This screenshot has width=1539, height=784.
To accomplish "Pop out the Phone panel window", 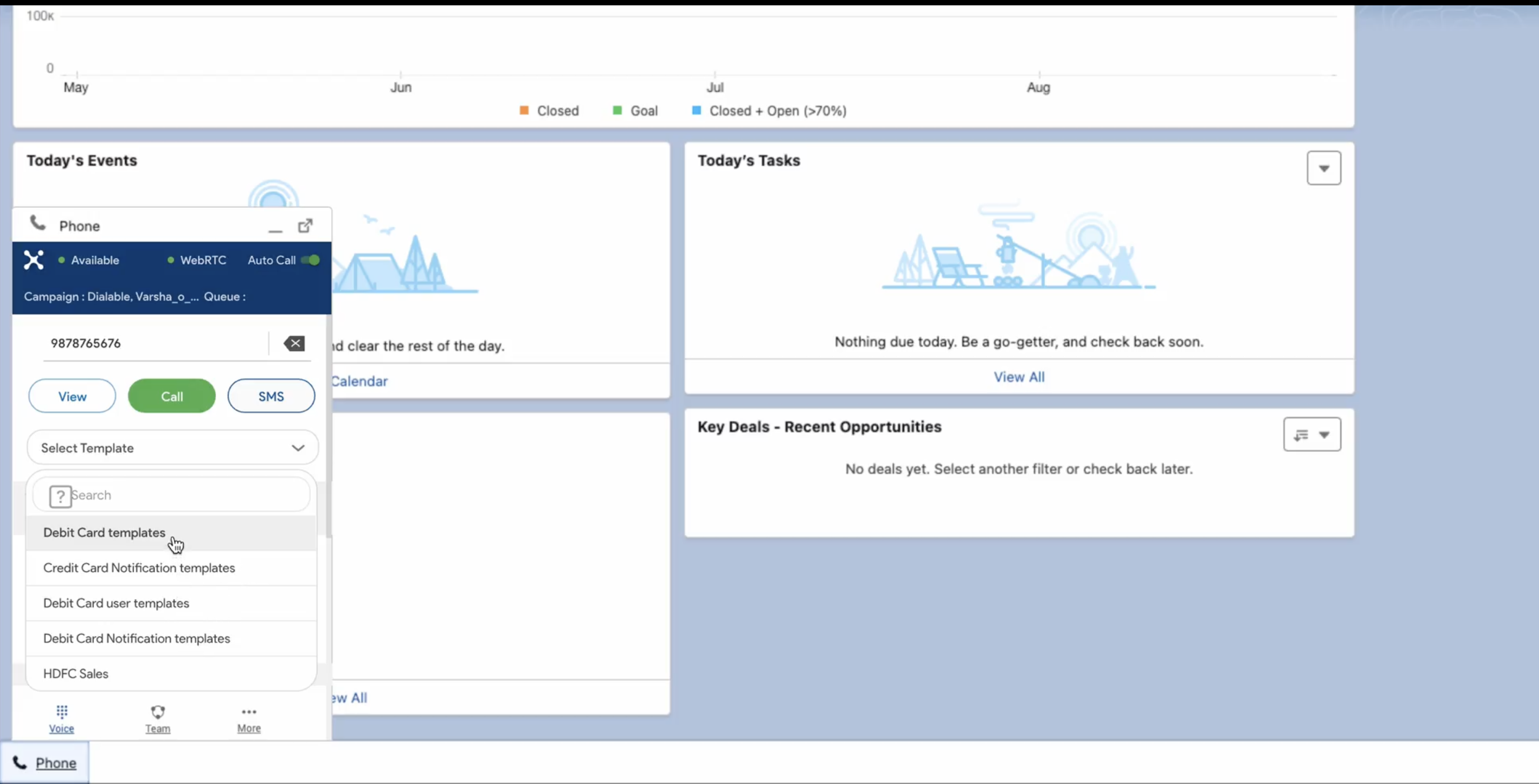I will [x=306, y=226].
